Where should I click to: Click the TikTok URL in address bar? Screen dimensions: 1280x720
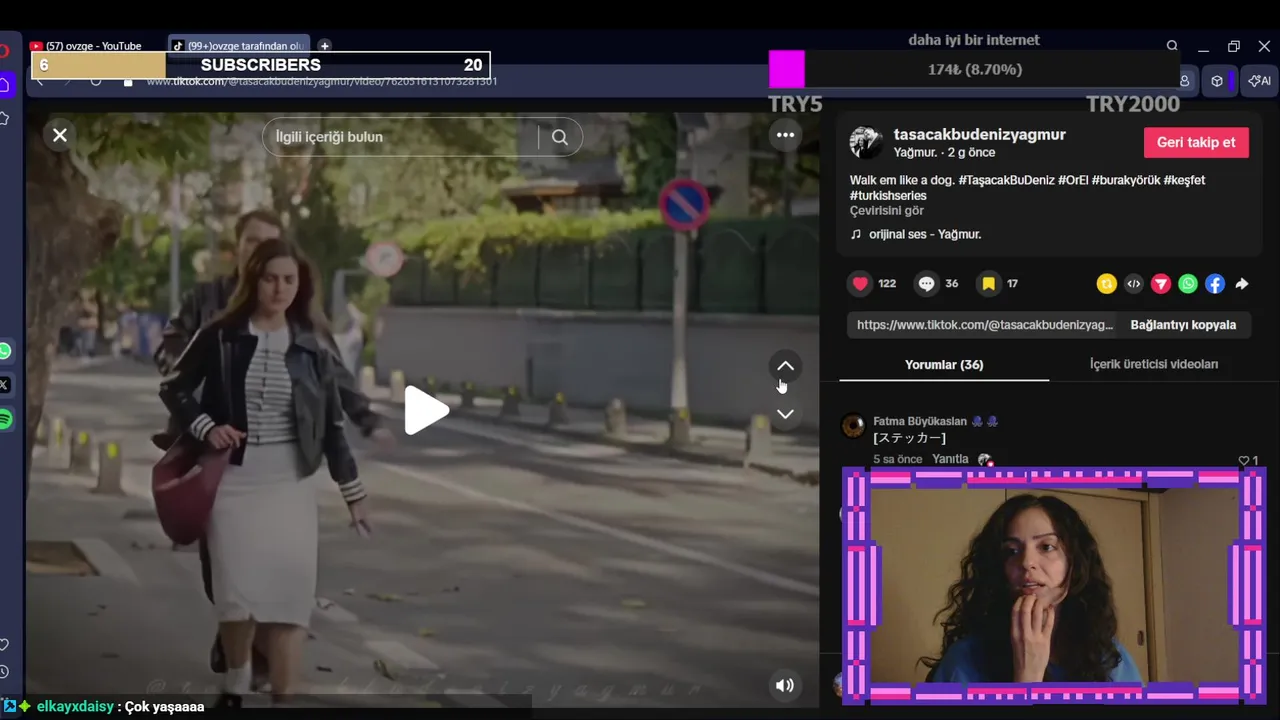321,81
